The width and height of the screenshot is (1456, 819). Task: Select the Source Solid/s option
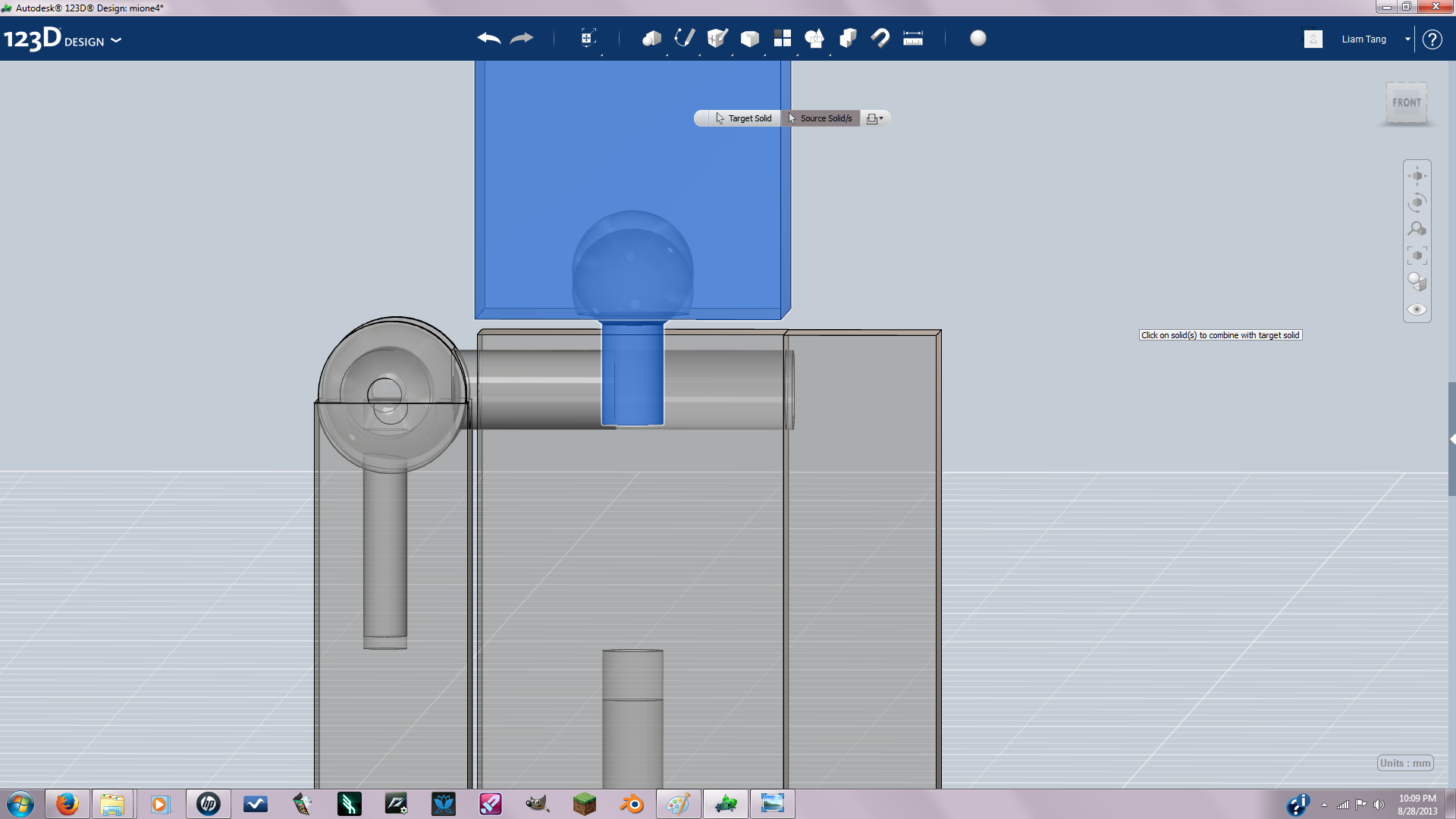point(821,118)
